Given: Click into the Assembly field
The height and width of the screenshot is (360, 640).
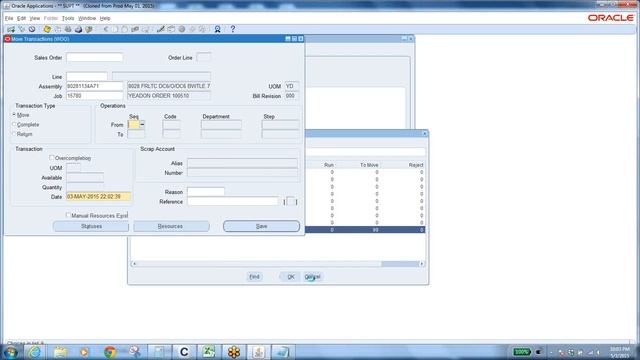Looking at the screenshot, I should 95,86.
